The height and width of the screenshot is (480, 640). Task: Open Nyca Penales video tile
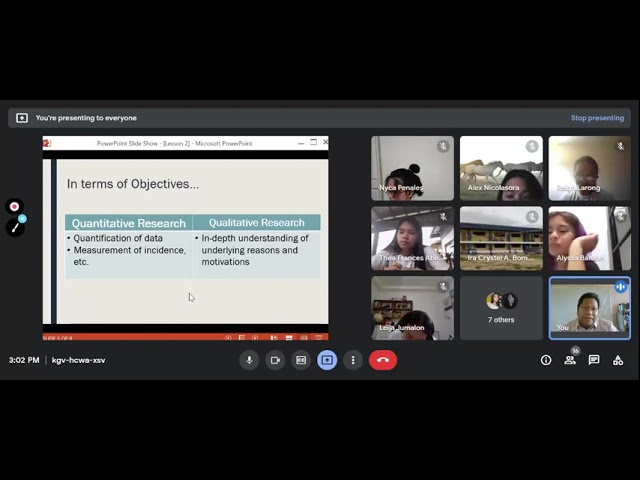(x=412, y=168)
